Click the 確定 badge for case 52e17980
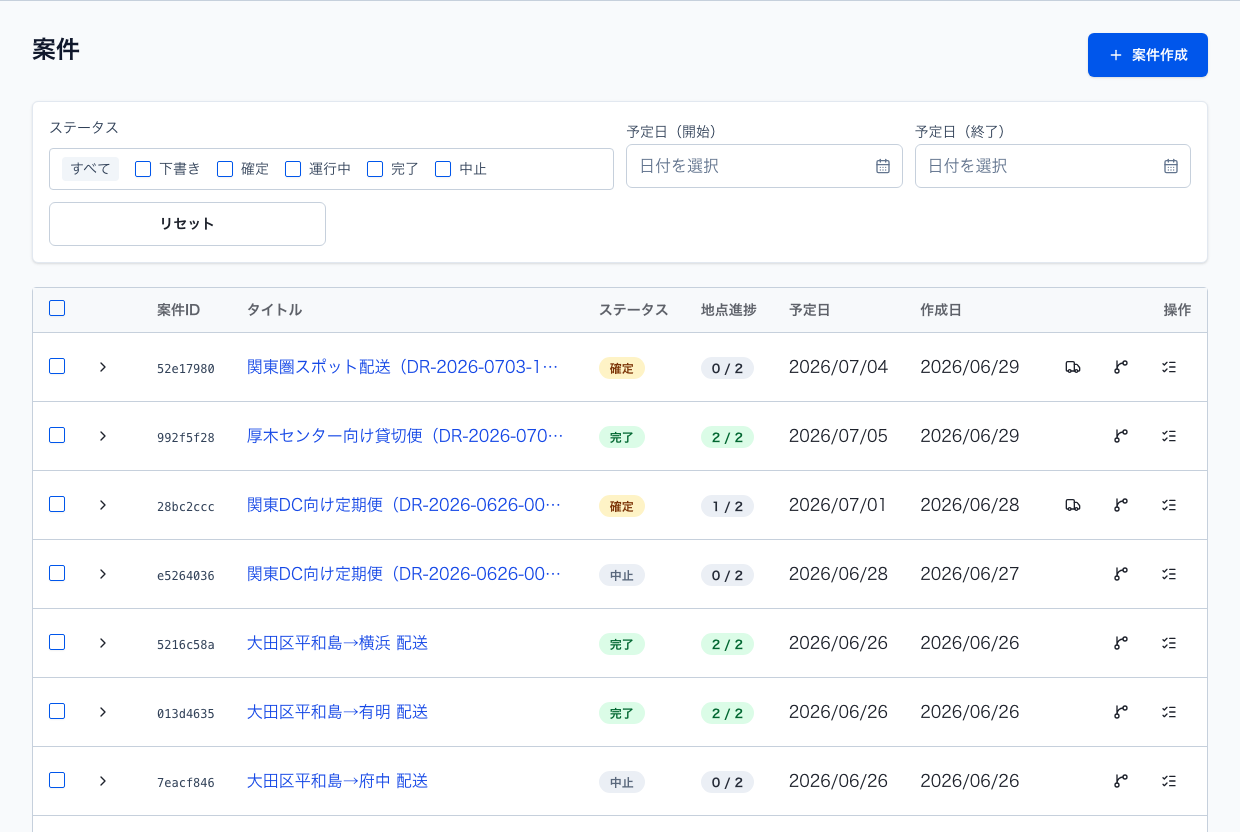This screenshot has width=1240, height=832. [622, 368]
